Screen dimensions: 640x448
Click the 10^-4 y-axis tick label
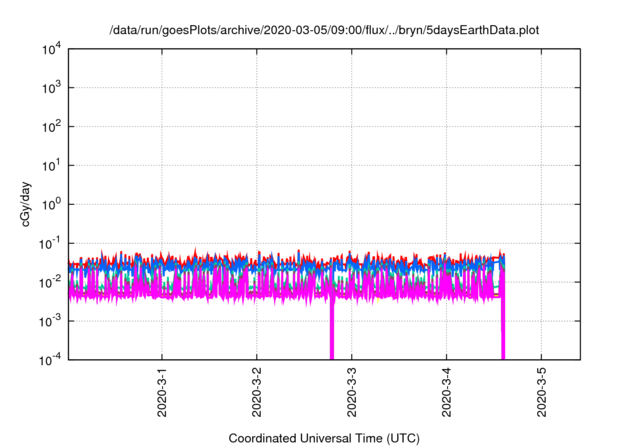coord(50,359)
